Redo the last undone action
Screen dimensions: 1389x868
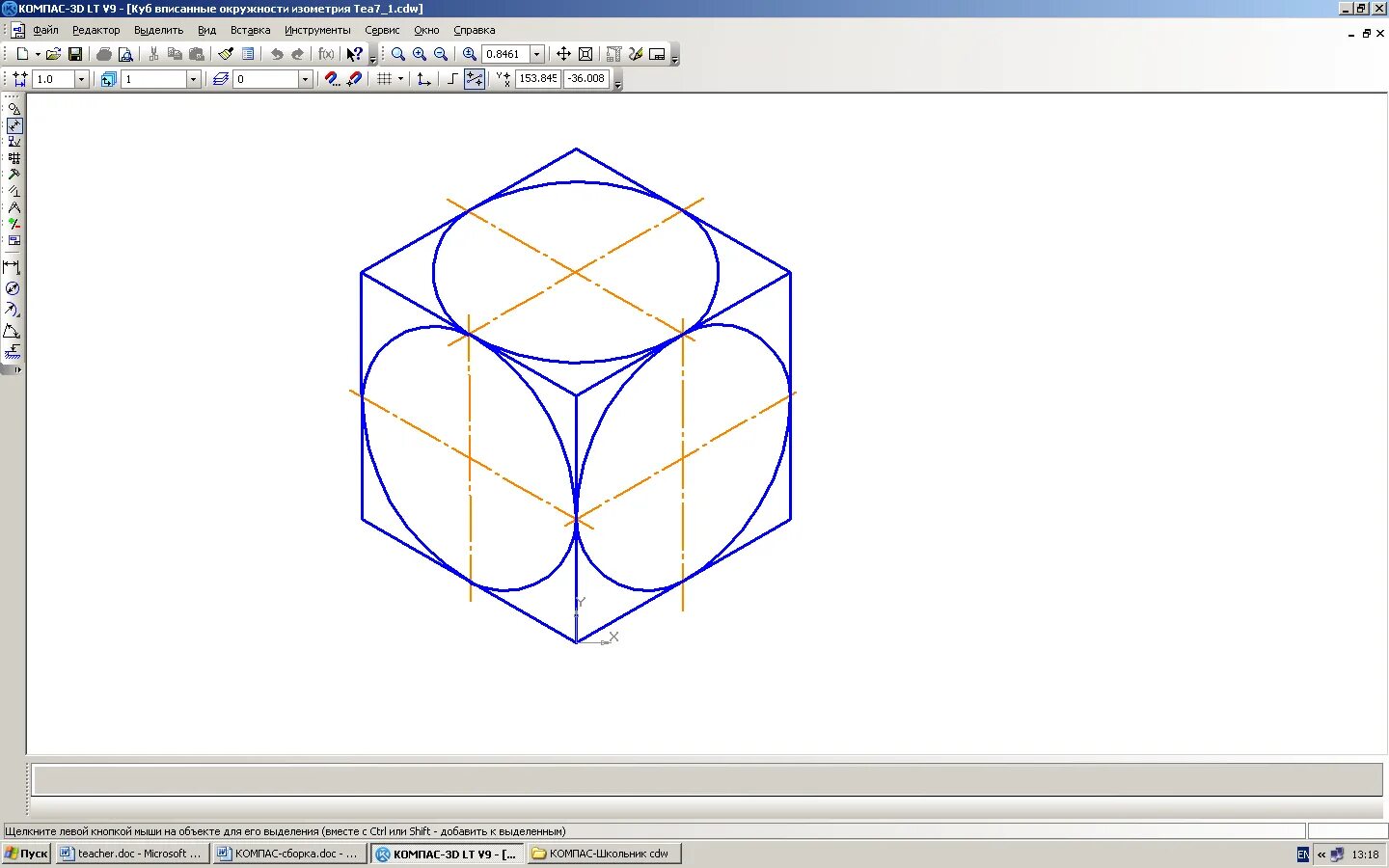[x=298, y=54]
